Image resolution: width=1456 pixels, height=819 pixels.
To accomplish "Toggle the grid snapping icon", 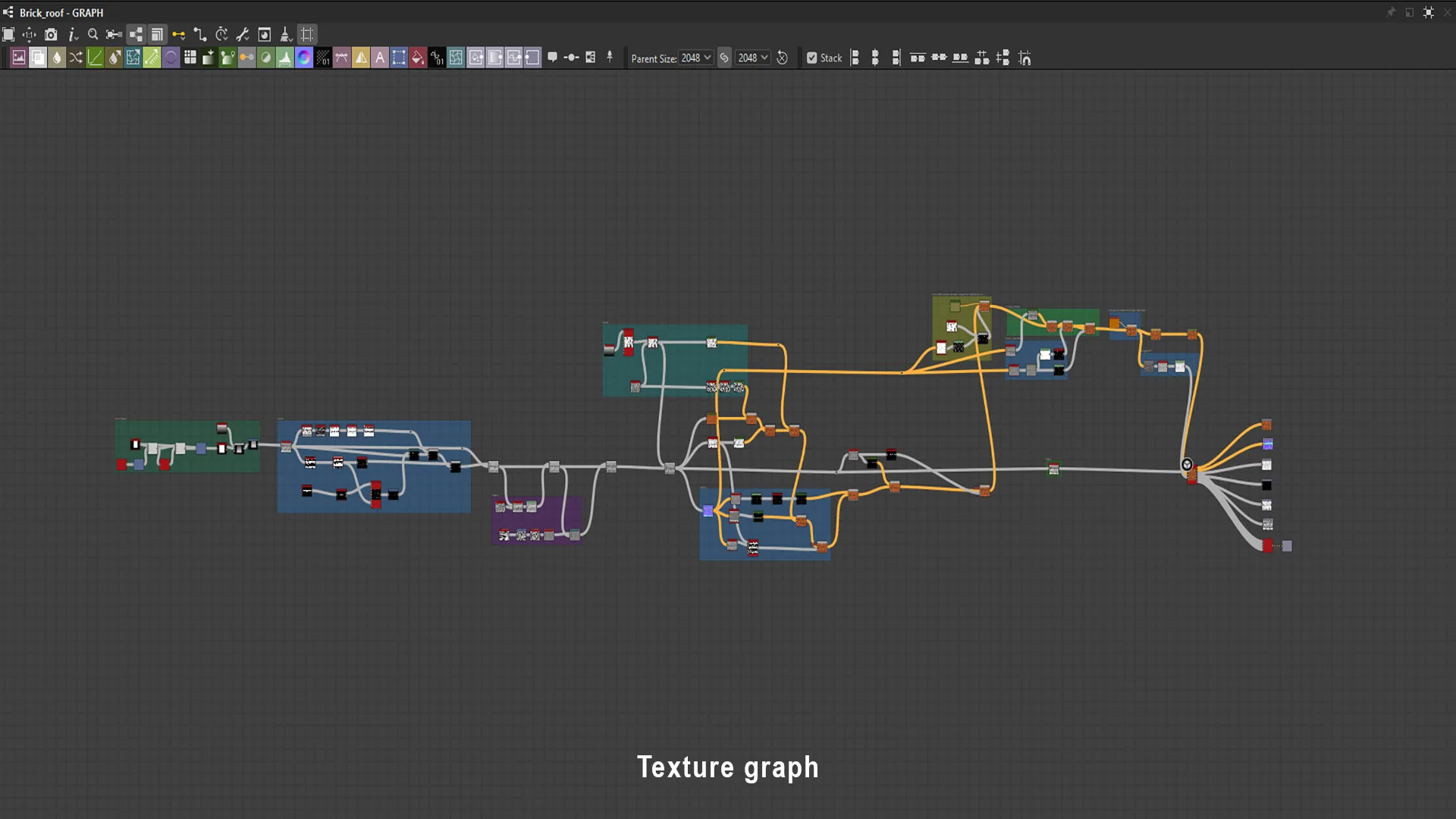I will [x=307, y=34].
